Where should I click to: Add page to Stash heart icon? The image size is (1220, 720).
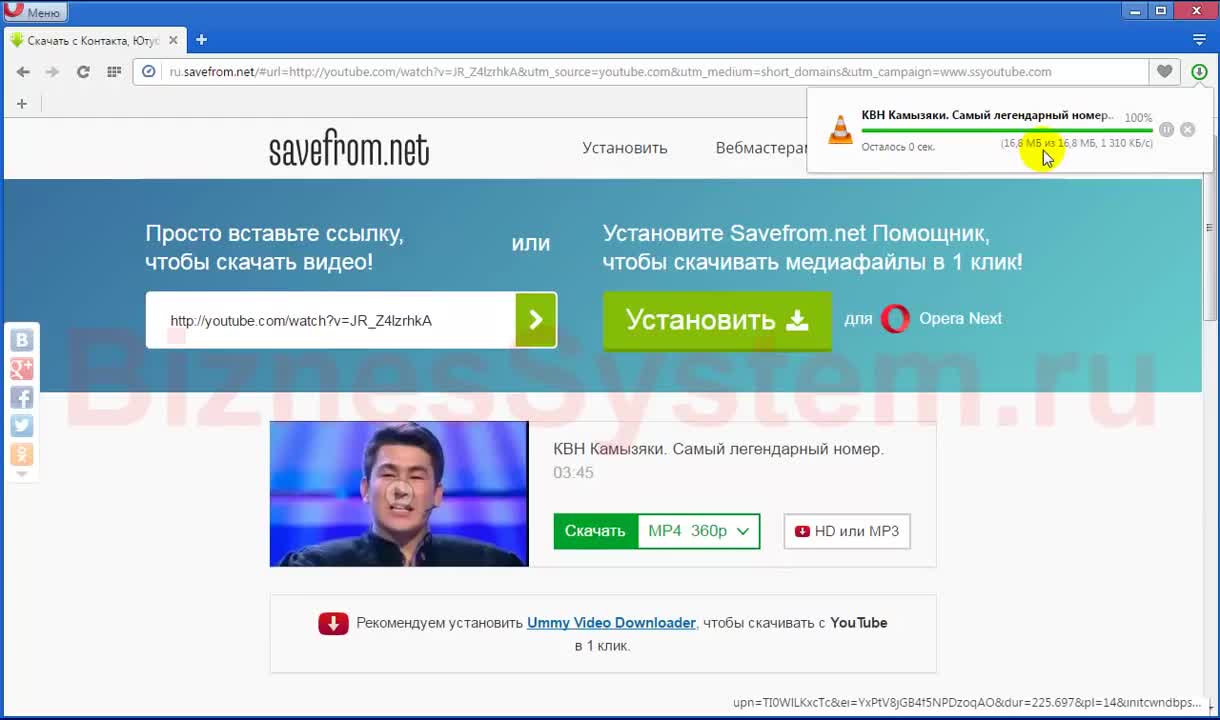(x=1165, y=72)
